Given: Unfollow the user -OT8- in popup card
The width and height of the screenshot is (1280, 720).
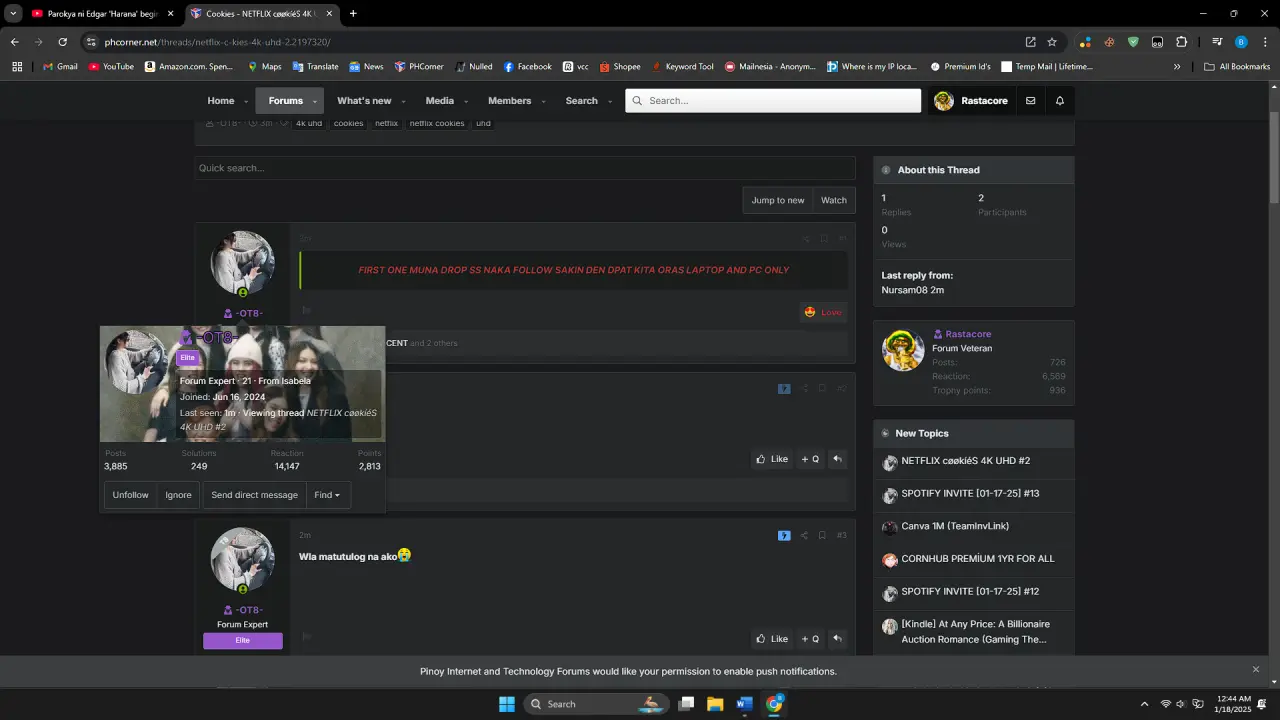Looking at the screenshot, I should [x=130, y=495].
